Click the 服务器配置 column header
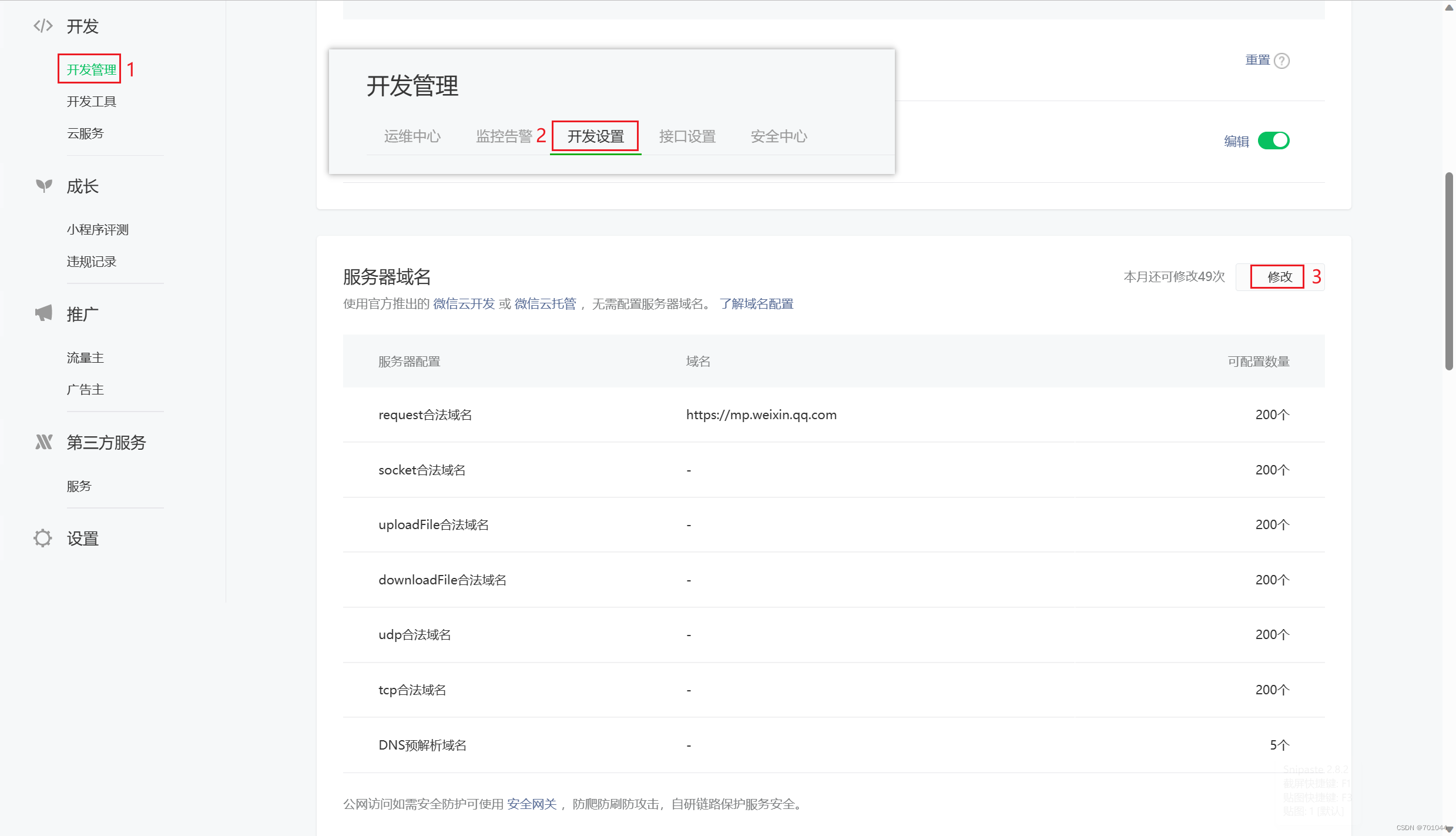1456x836 pixels. pos(409,361)
